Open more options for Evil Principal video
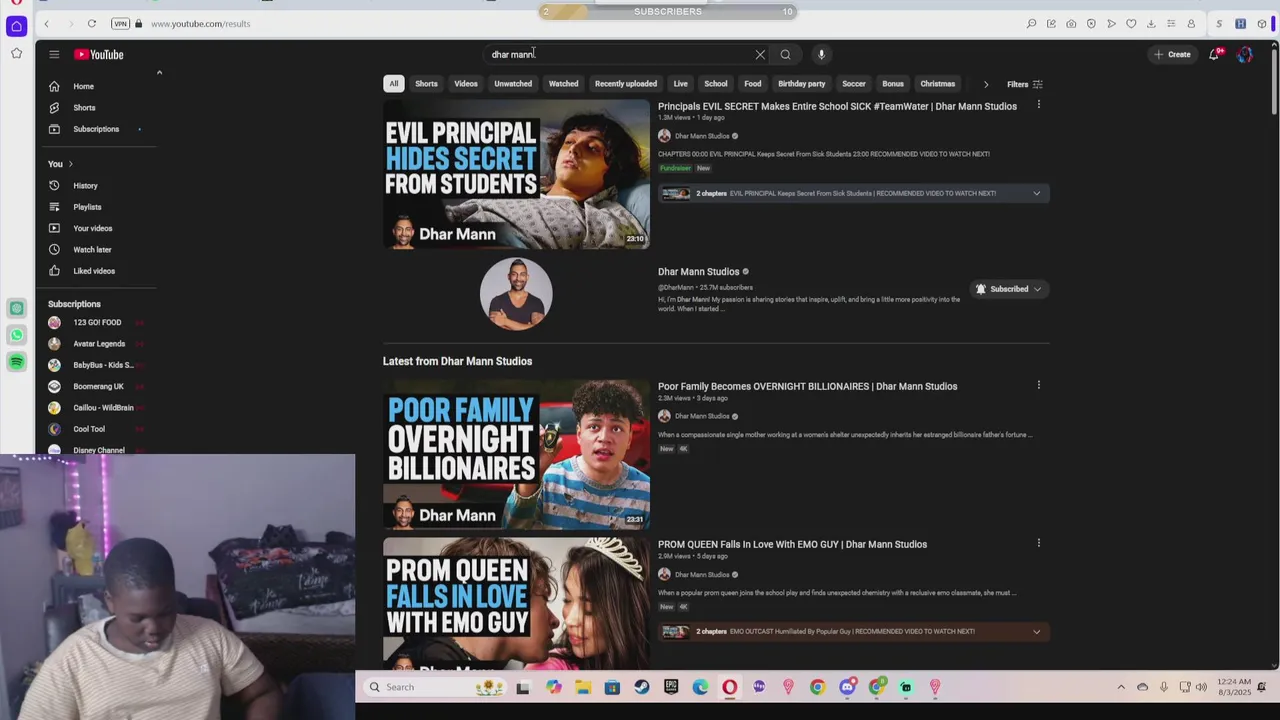Screen dimensions: 1280x720 click(x=1038, y=104)
